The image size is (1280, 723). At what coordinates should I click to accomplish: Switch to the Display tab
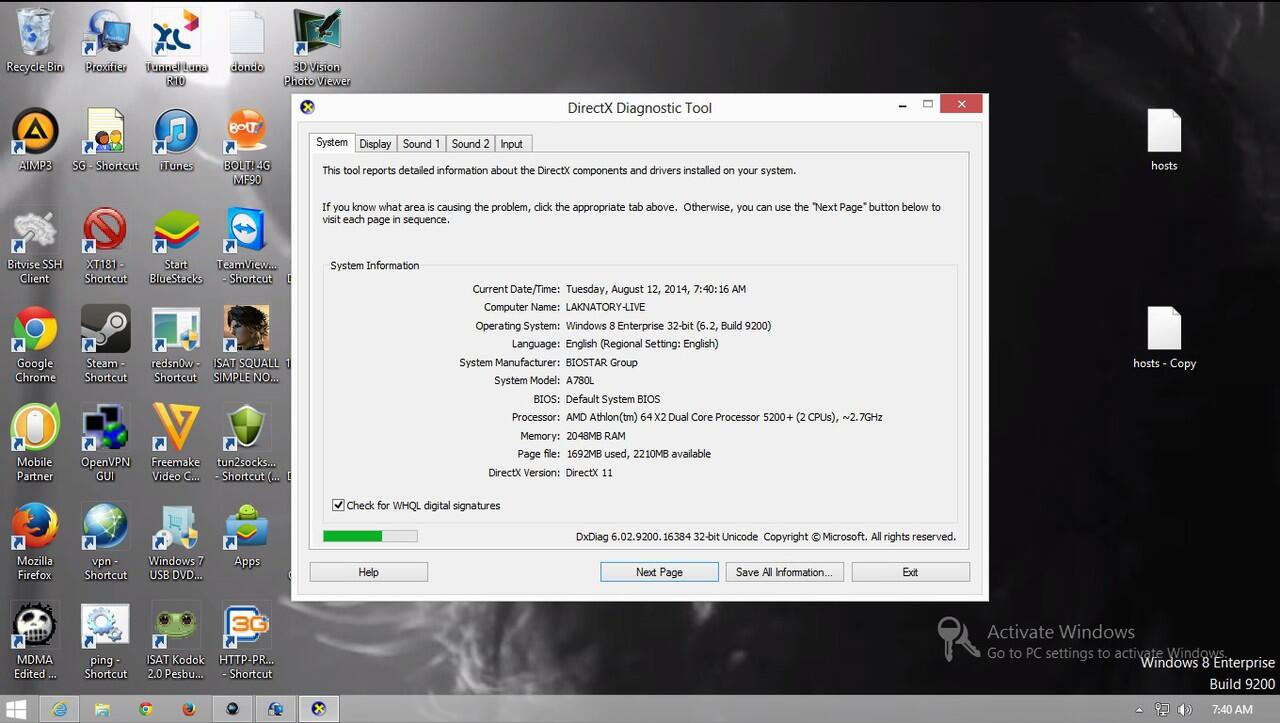[375, 144]
